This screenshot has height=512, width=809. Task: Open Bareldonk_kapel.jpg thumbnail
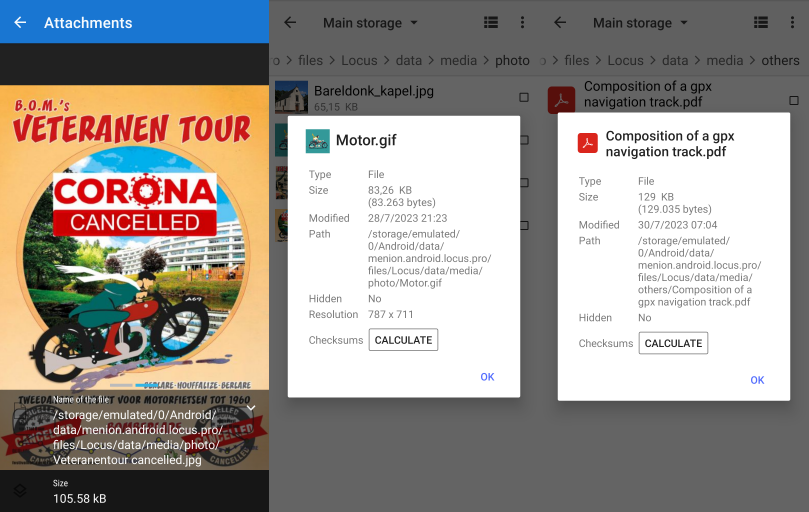tap(292, 97)
